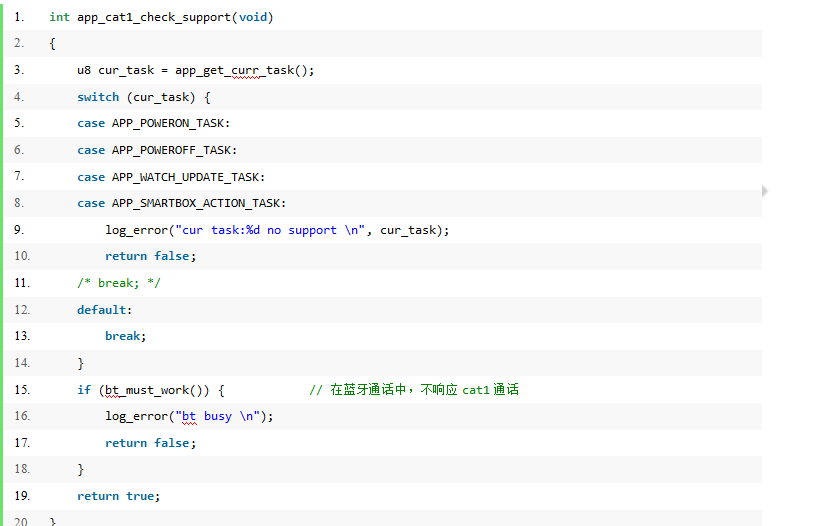Click 'case APP_POWEROFF_TASK:' text
This screenshot has height=526, width=813.
[157, 150]
